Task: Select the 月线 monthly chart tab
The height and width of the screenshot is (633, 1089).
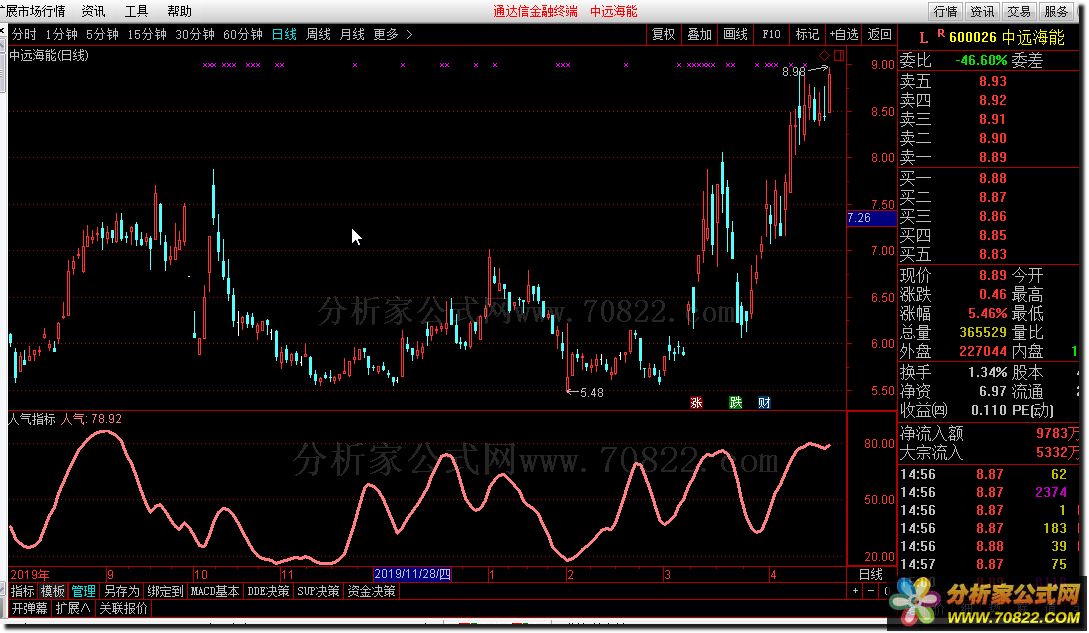Action: point(352,34)
